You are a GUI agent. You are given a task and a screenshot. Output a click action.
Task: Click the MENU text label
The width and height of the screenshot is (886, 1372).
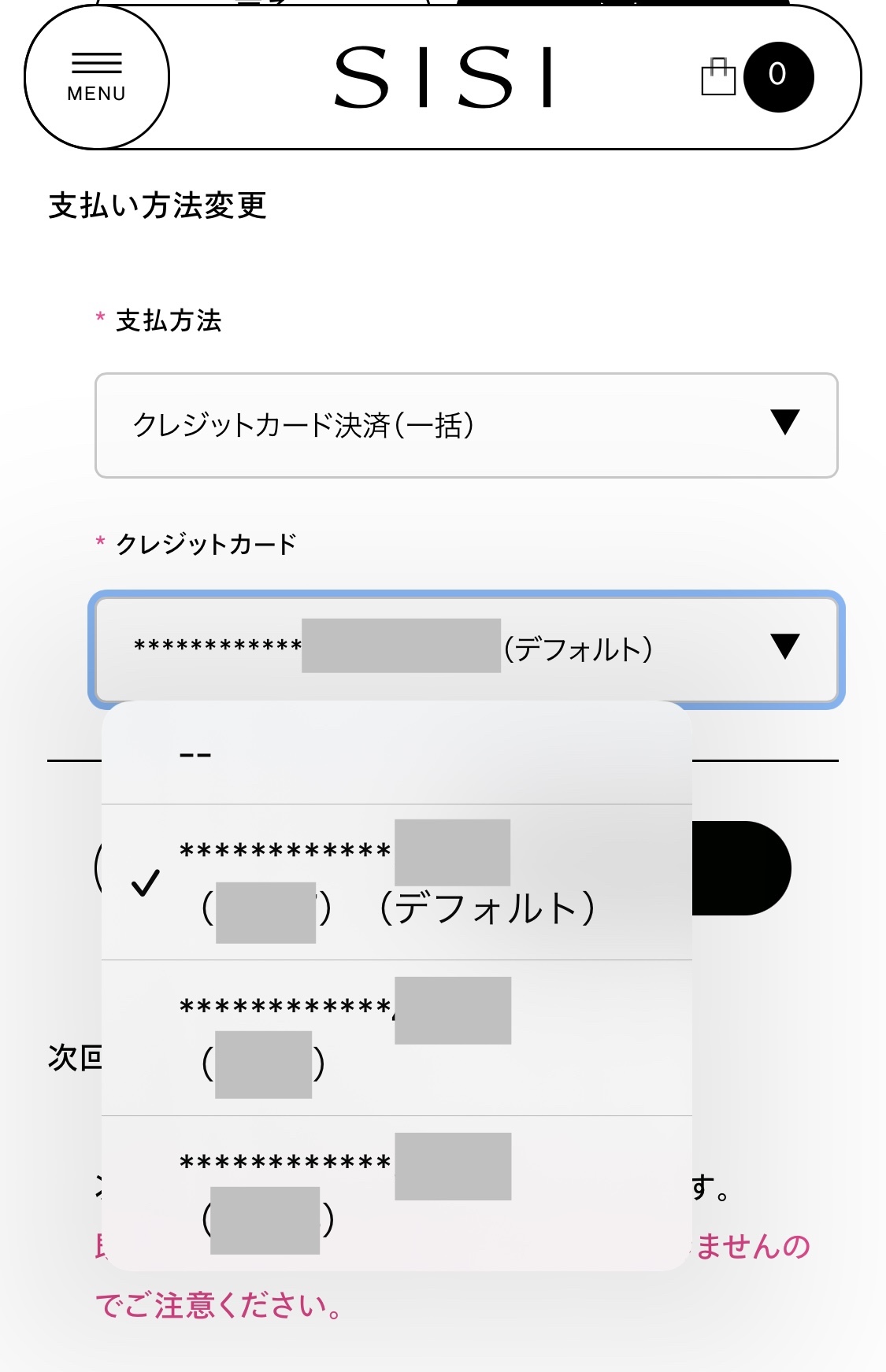point(97,94)
